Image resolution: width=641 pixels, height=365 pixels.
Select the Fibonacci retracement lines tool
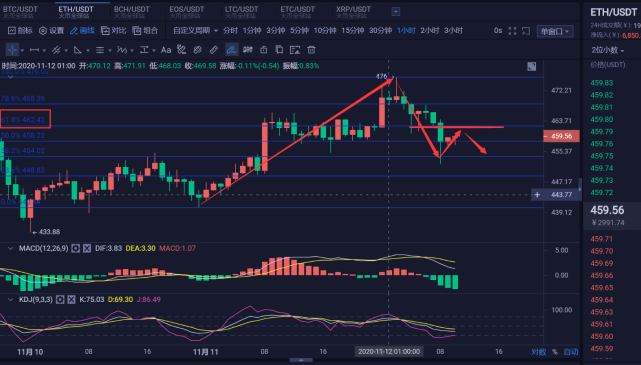tap(100, 50)
